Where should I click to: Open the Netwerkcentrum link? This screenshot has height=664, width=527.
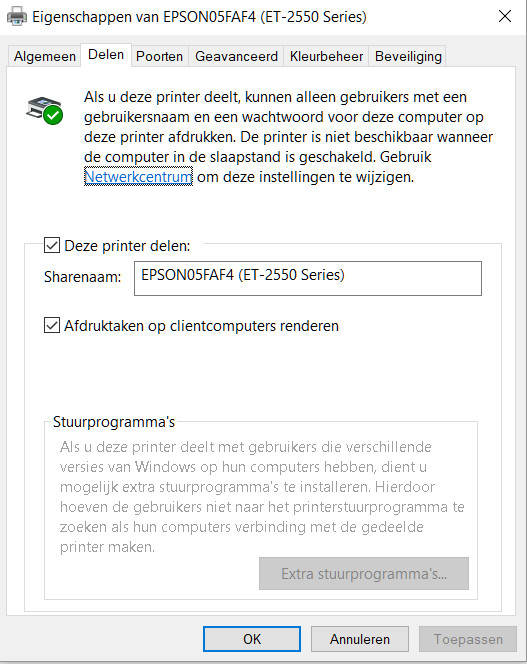click(x=138, y=177)
